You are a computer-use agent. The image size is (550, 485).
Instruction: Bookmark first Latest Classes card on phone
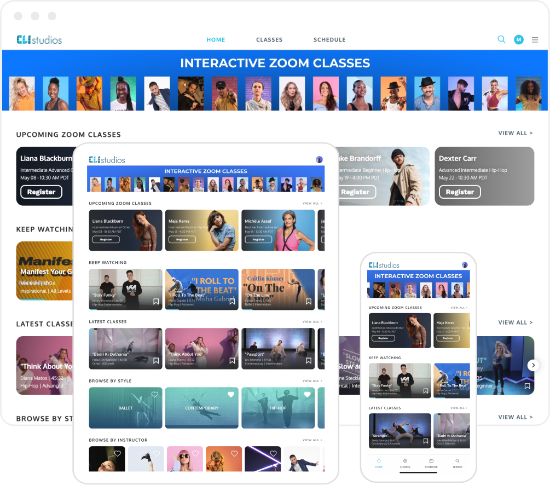425,441
